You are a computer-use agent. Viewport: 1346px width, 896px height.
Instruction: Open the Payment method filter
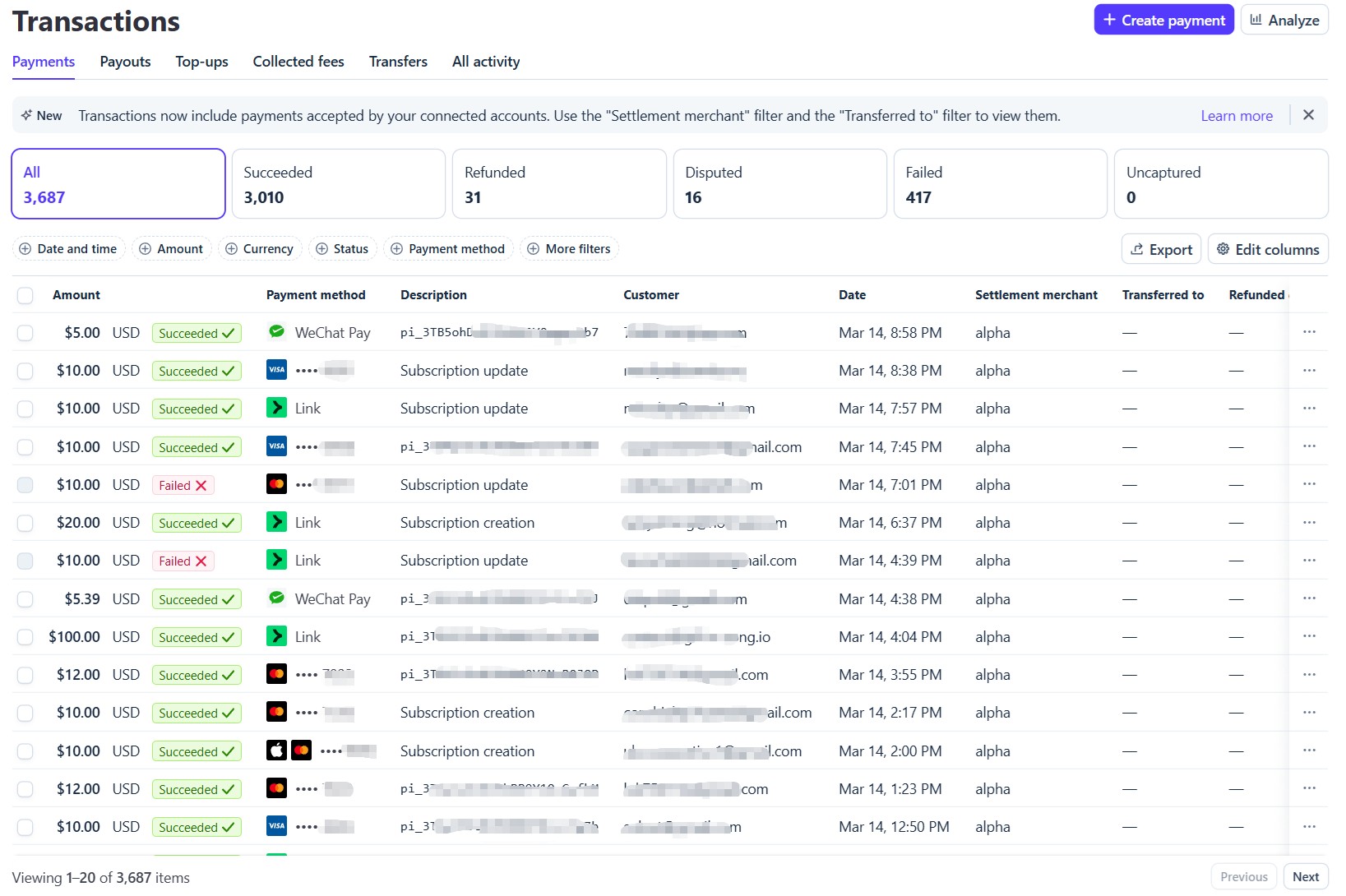point(448,249)
